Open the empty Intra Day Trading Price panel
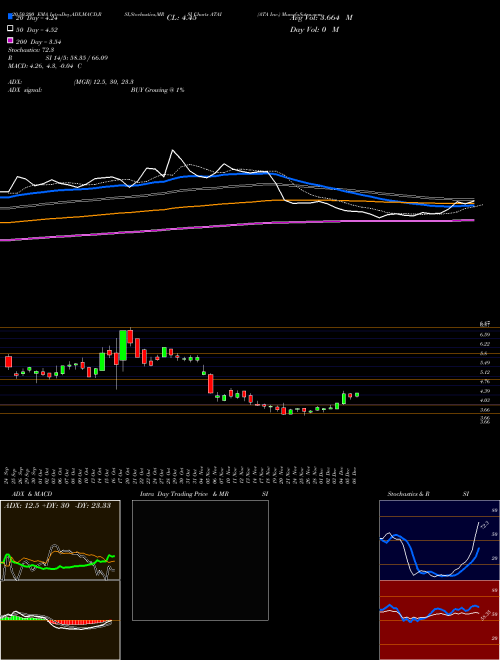The image size is (500, 660). [200, 560]
